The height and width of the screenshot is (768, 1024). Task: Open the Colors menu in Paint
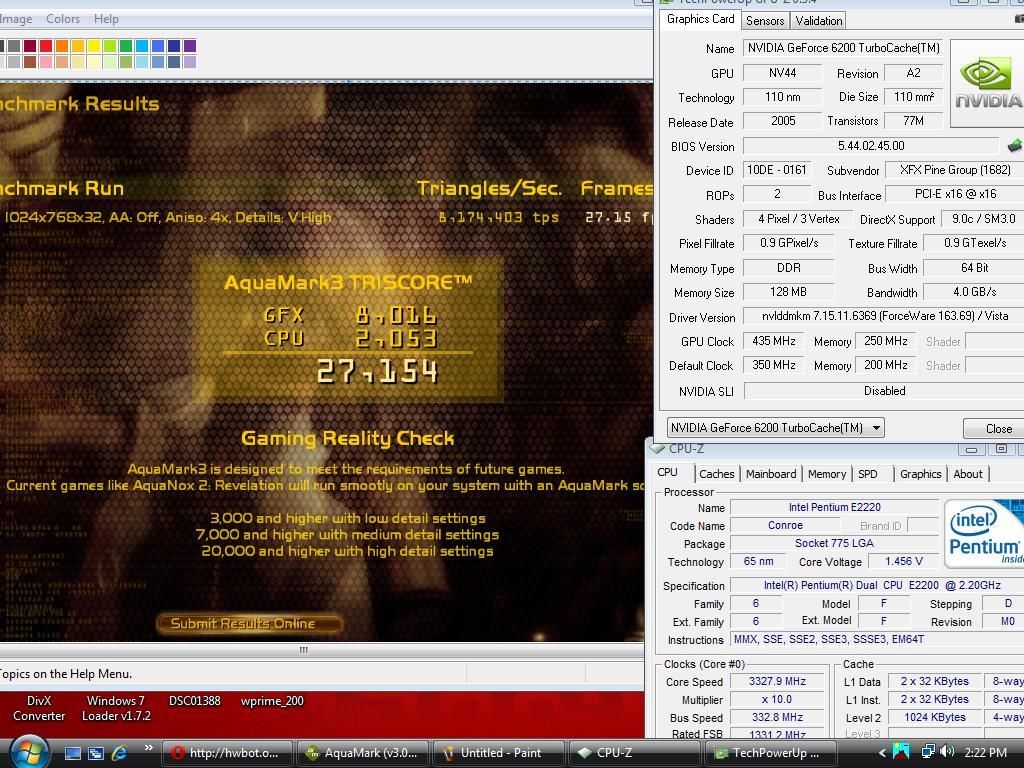63,19
